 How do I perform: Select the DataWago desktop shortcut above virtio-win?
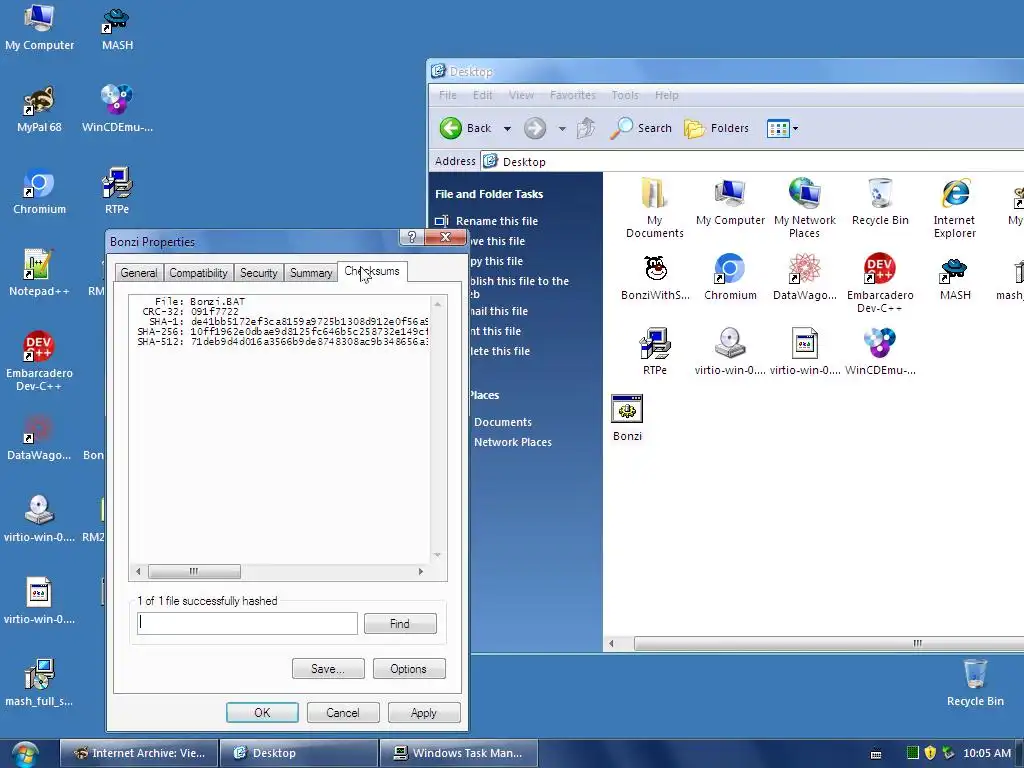click(39, 438)
